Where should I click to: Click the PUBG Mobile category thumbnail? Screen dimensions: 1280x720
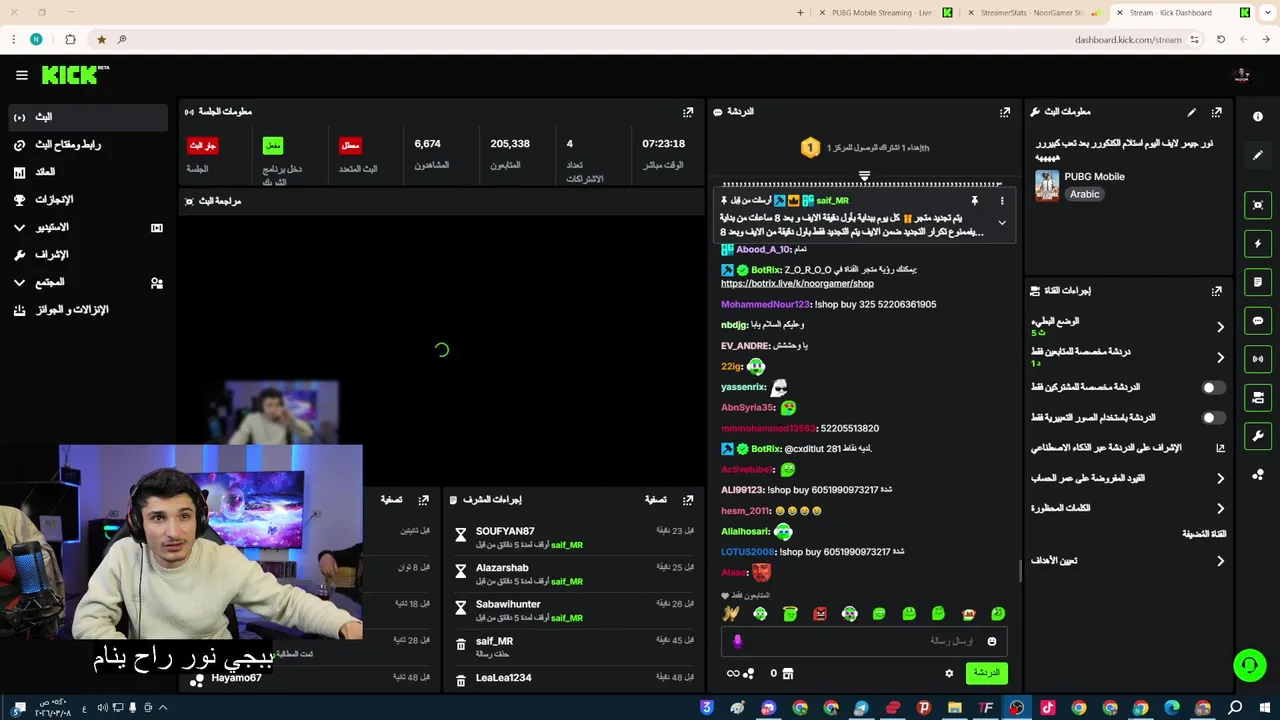(1047, 186)
